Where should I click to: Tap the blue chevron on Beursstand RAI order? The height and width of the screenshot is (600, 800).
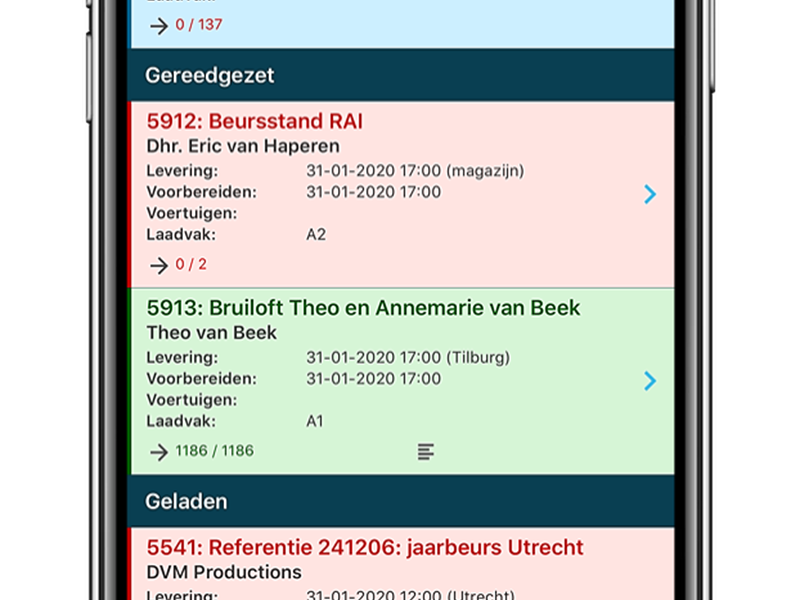point(649,195)
